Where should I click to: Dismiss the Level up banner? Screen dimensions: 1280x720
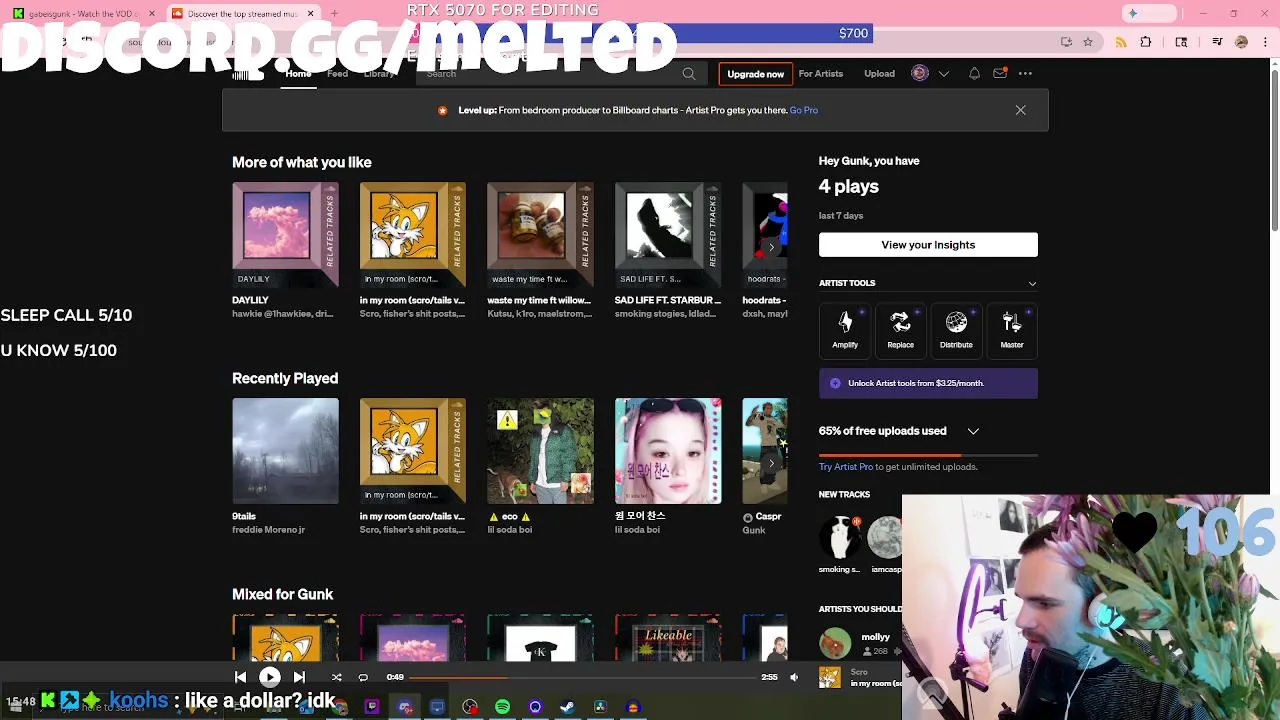pyautogui.click(x=1020, y=110)
